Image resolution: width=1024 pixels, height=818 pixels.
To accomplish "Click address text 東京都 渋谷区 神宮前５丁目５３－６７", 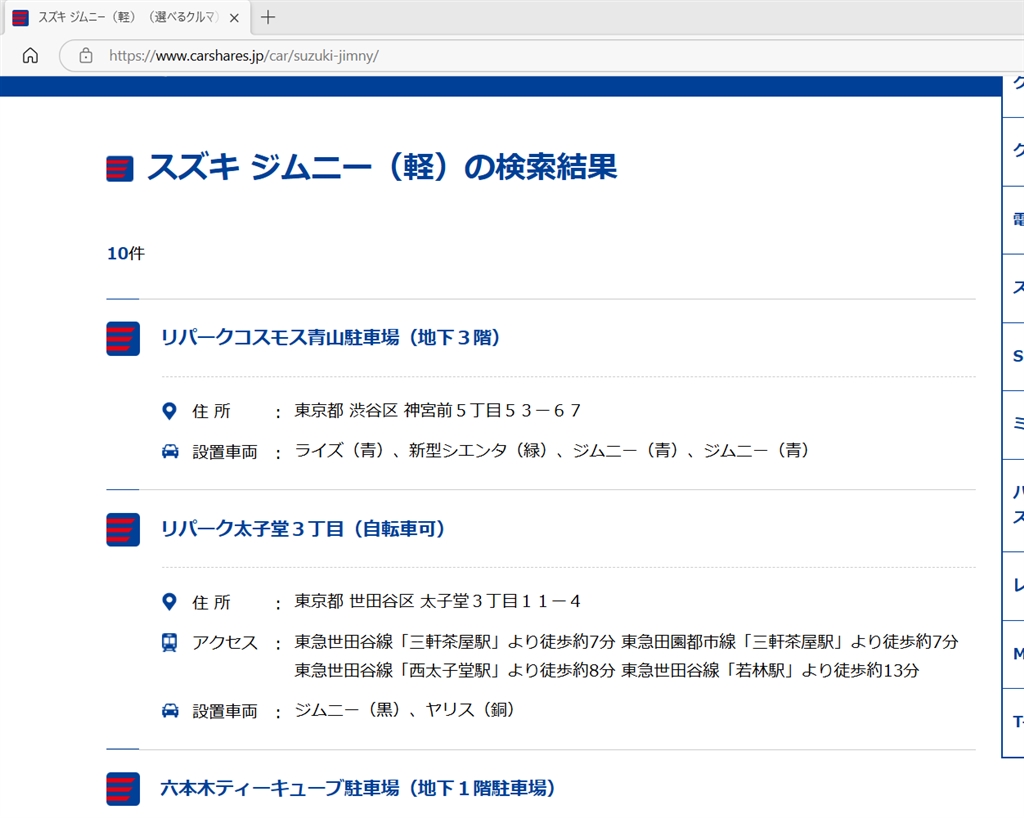I will (438, 411).
